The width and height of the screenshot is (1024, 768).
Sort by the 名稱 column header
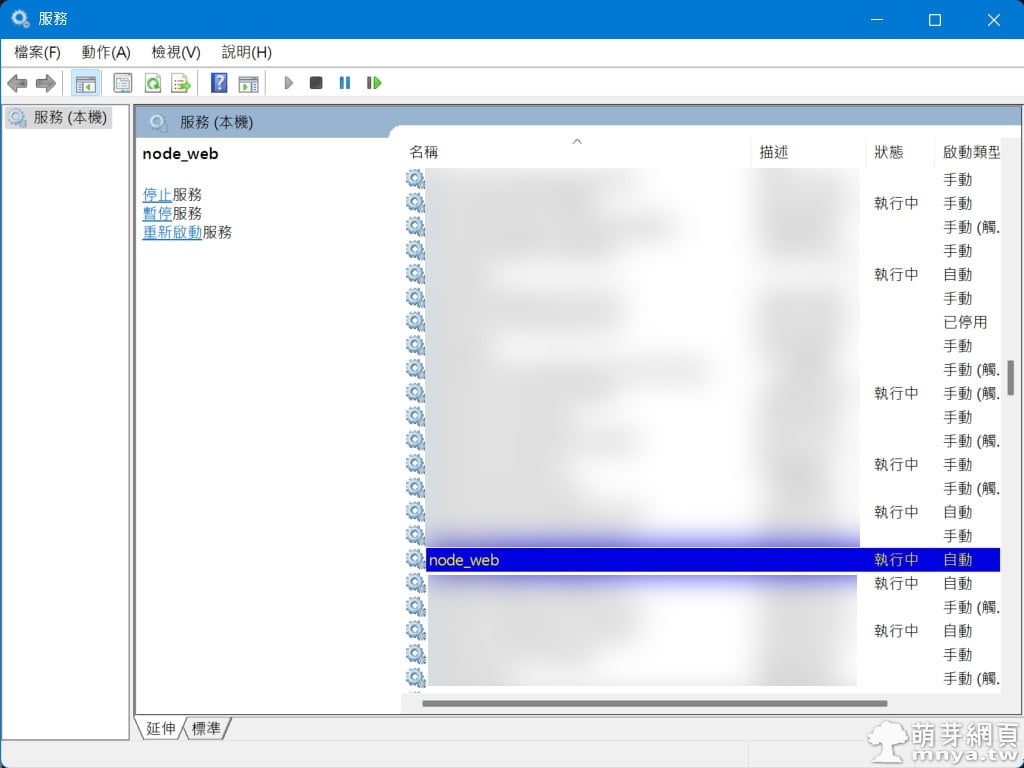pos(424,152)
